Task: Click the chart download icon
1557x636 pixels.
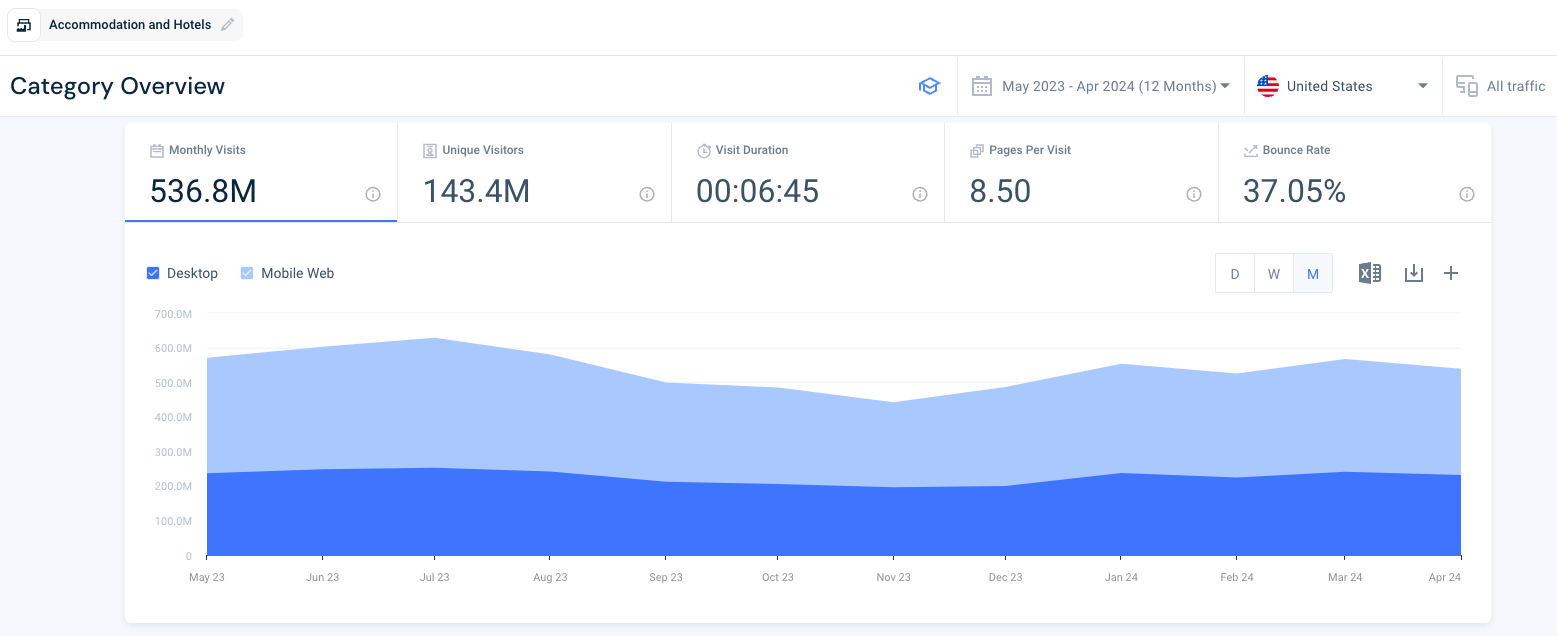Action: 1413,272
